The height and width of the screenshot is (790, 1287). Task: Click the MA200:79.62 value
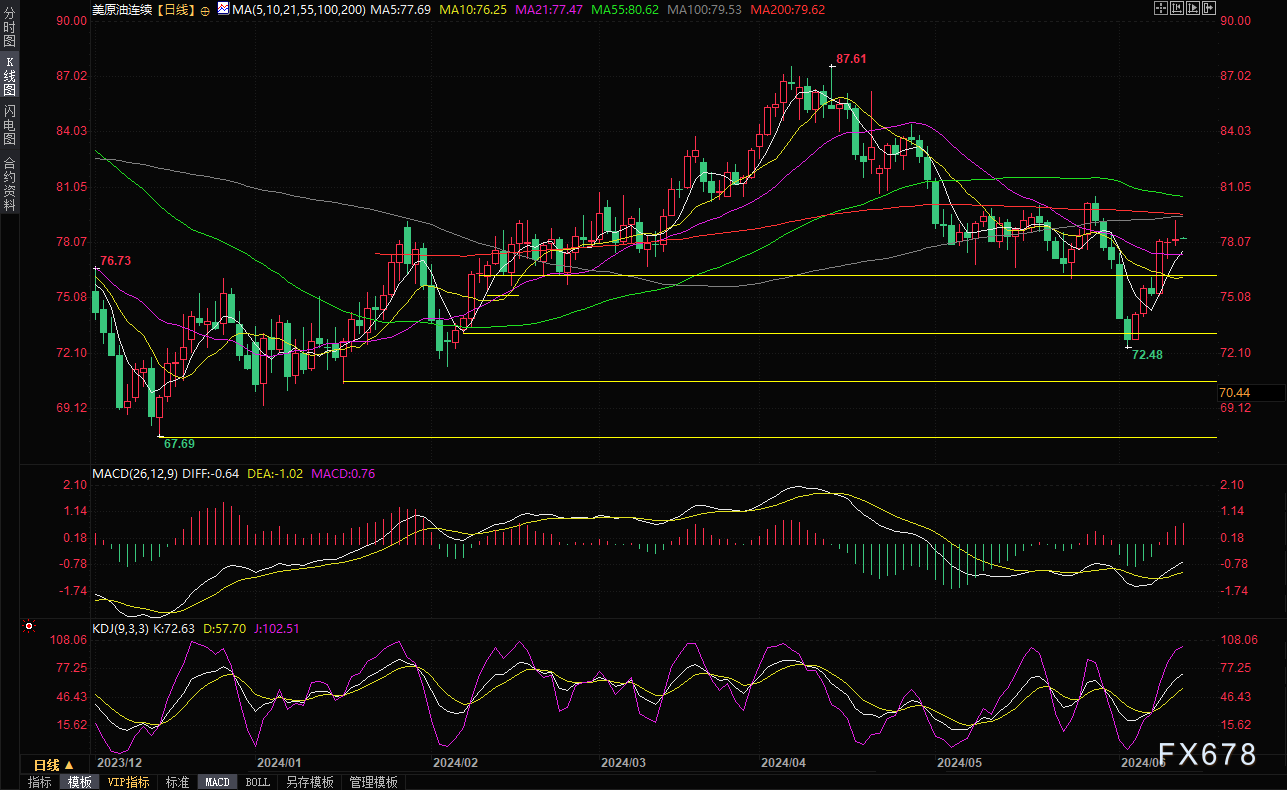click(789, 9)
